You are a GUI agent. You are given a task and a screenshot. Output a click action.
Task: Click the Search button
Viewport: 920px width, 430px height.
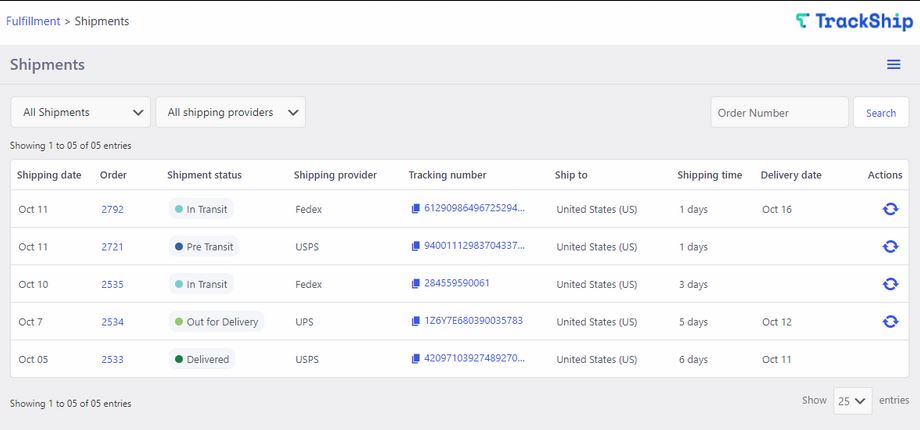tap(881, 113)
